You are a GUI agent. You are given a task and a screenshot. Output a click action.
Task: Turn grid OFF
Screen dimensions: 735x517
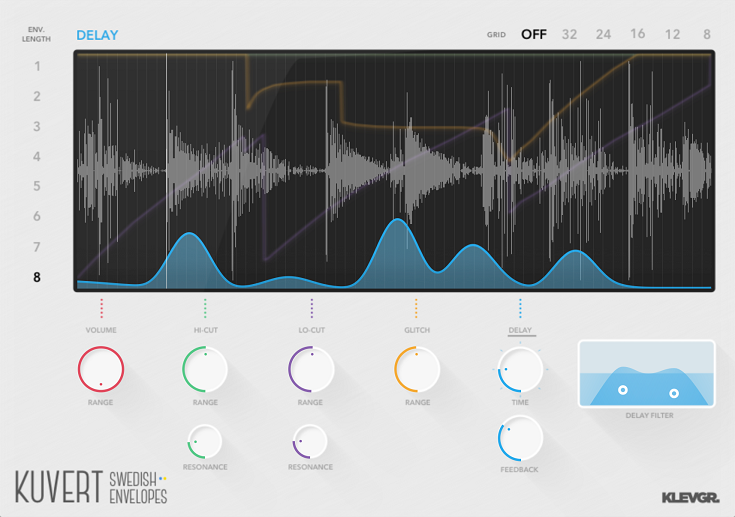[x=534, y=34]
